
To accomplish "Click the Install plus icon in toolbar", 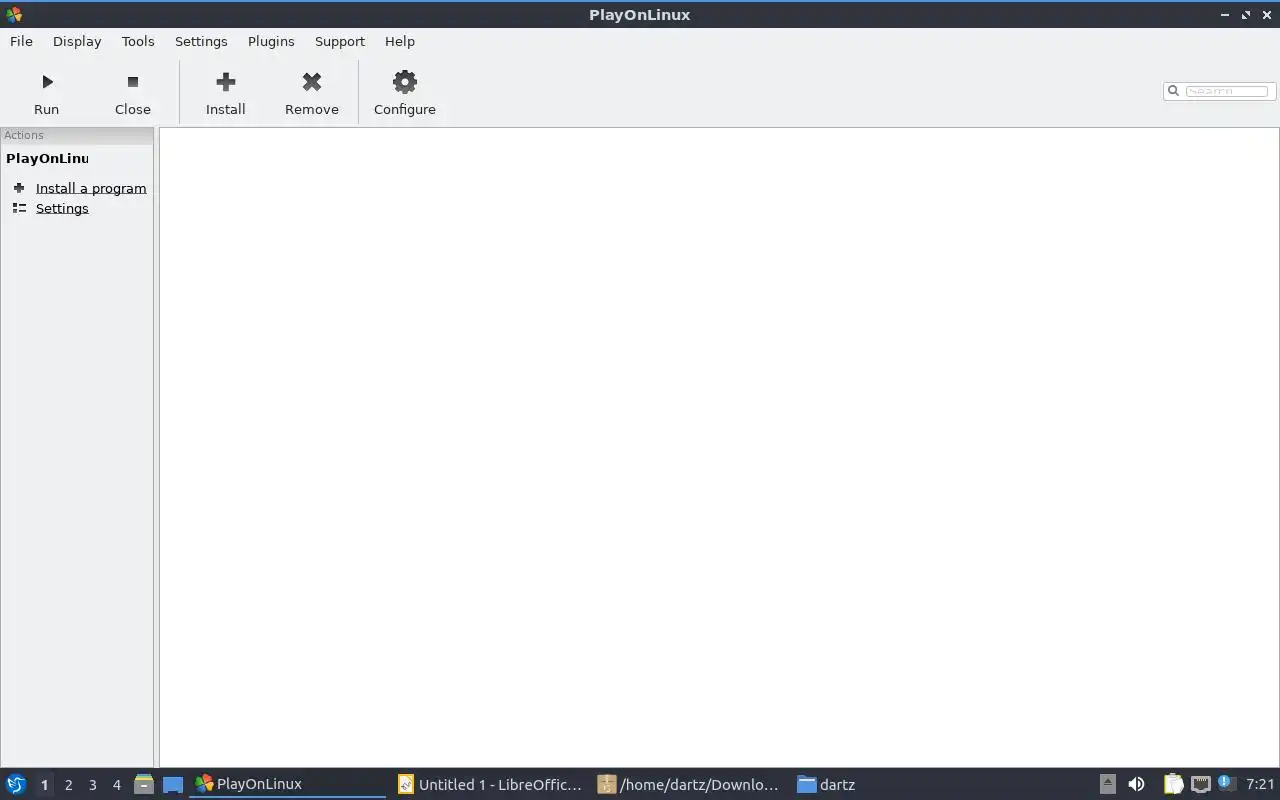I will (x=226, y=82).
